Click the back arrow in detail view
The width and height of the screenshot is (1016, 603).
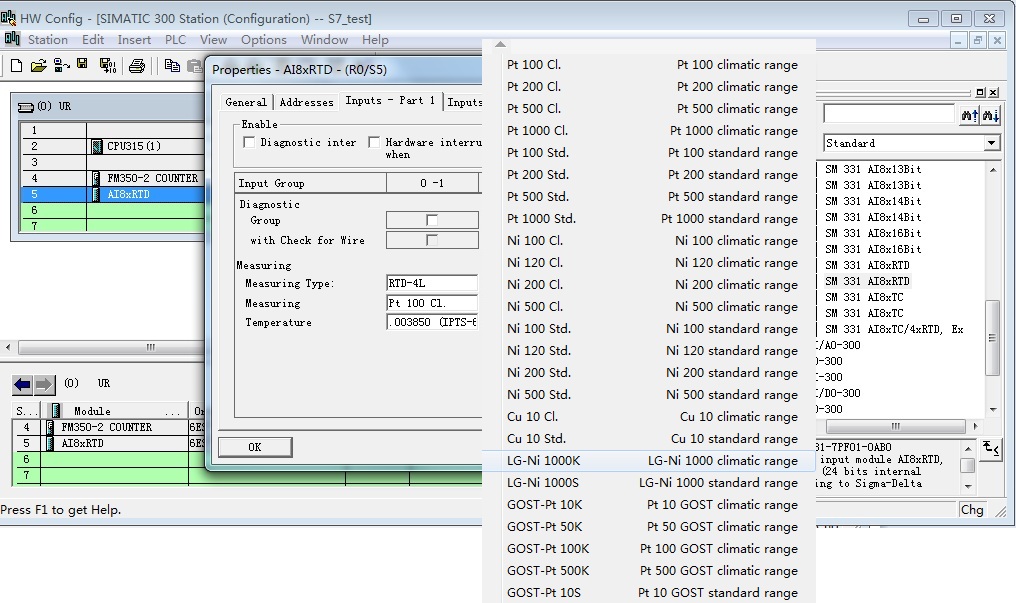[22, 385]
